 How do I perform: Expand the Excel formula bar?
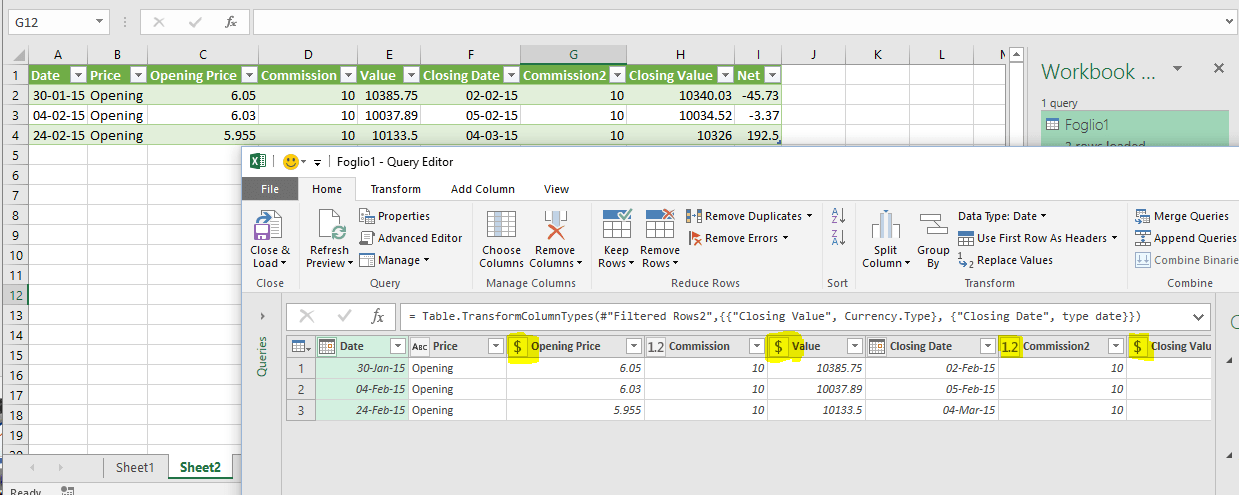[1229, 21]
